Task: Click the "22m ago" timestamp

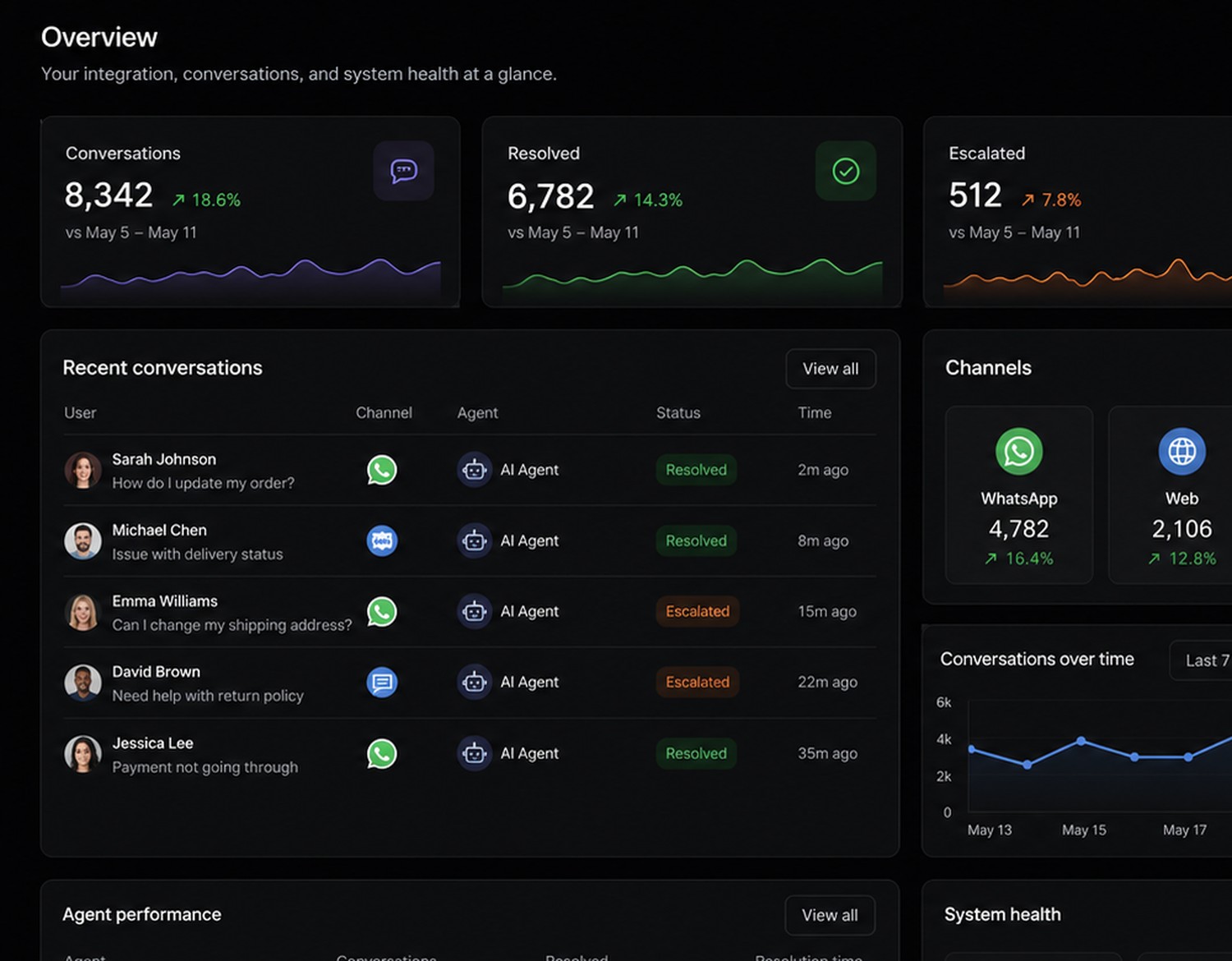Action: (x=827, y=683)
